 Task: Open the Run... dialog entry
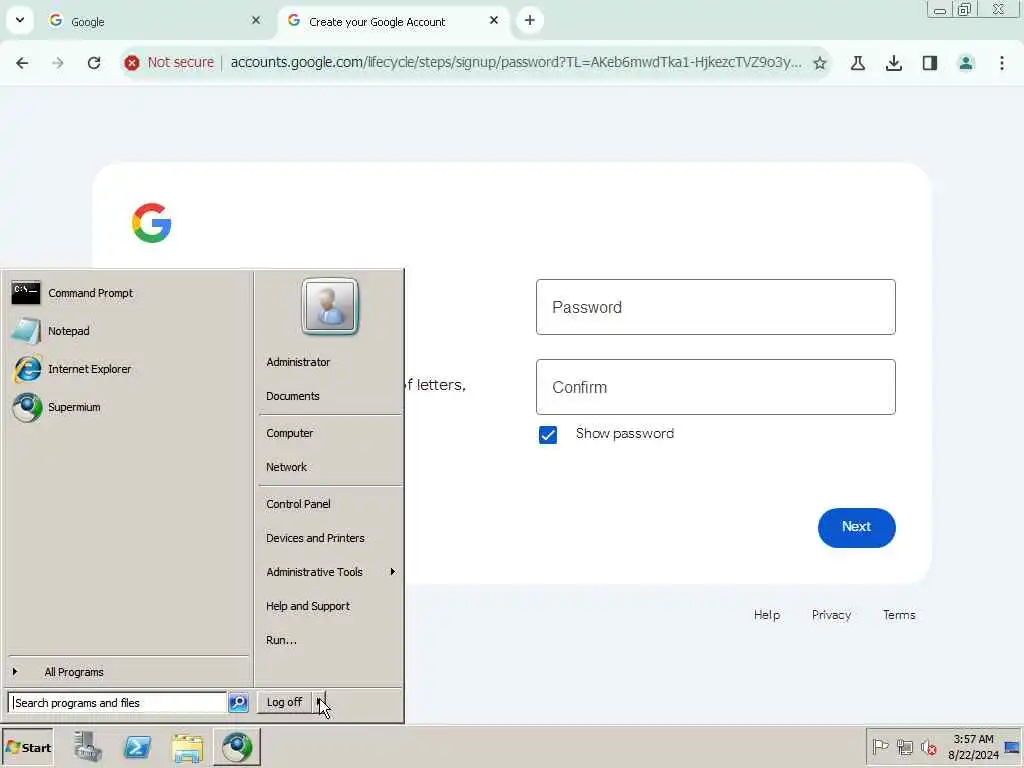click(330, 640)
